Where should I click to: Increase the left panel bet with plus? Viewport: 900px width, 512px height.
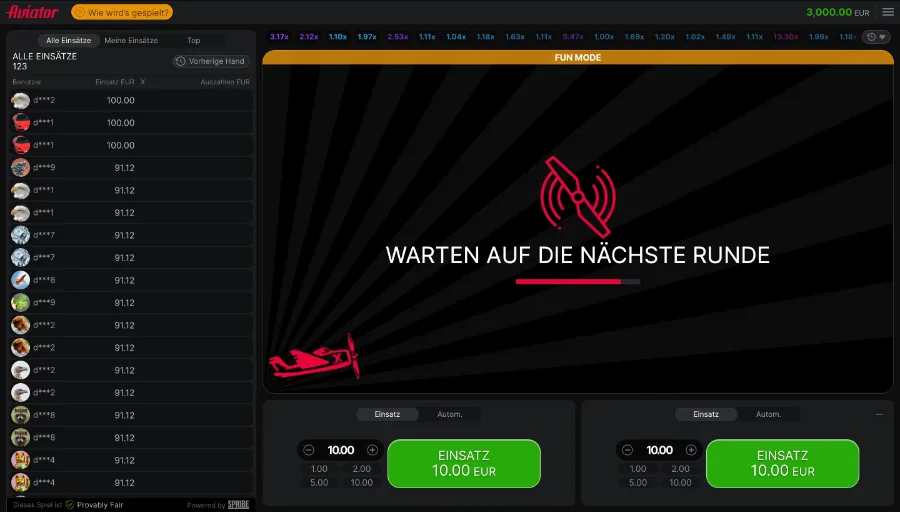[372, 450]
